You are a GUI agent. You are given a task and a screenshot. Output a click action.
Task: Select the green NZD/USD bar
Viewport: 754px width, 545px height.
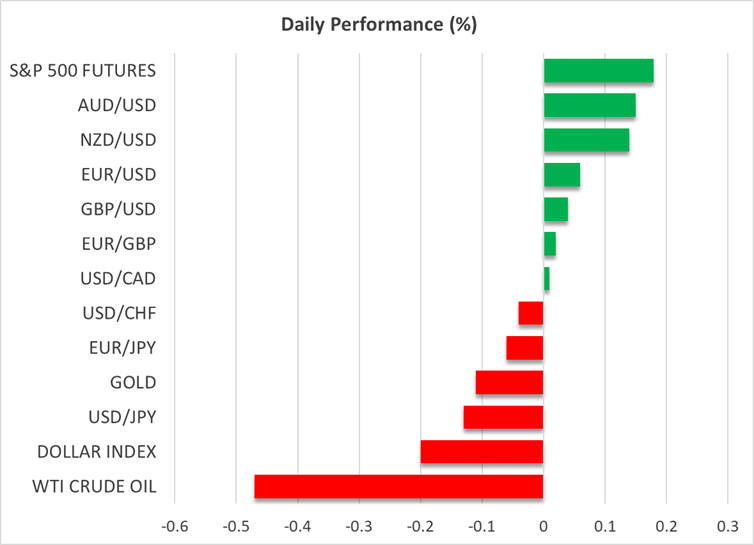tap(586, 140)
